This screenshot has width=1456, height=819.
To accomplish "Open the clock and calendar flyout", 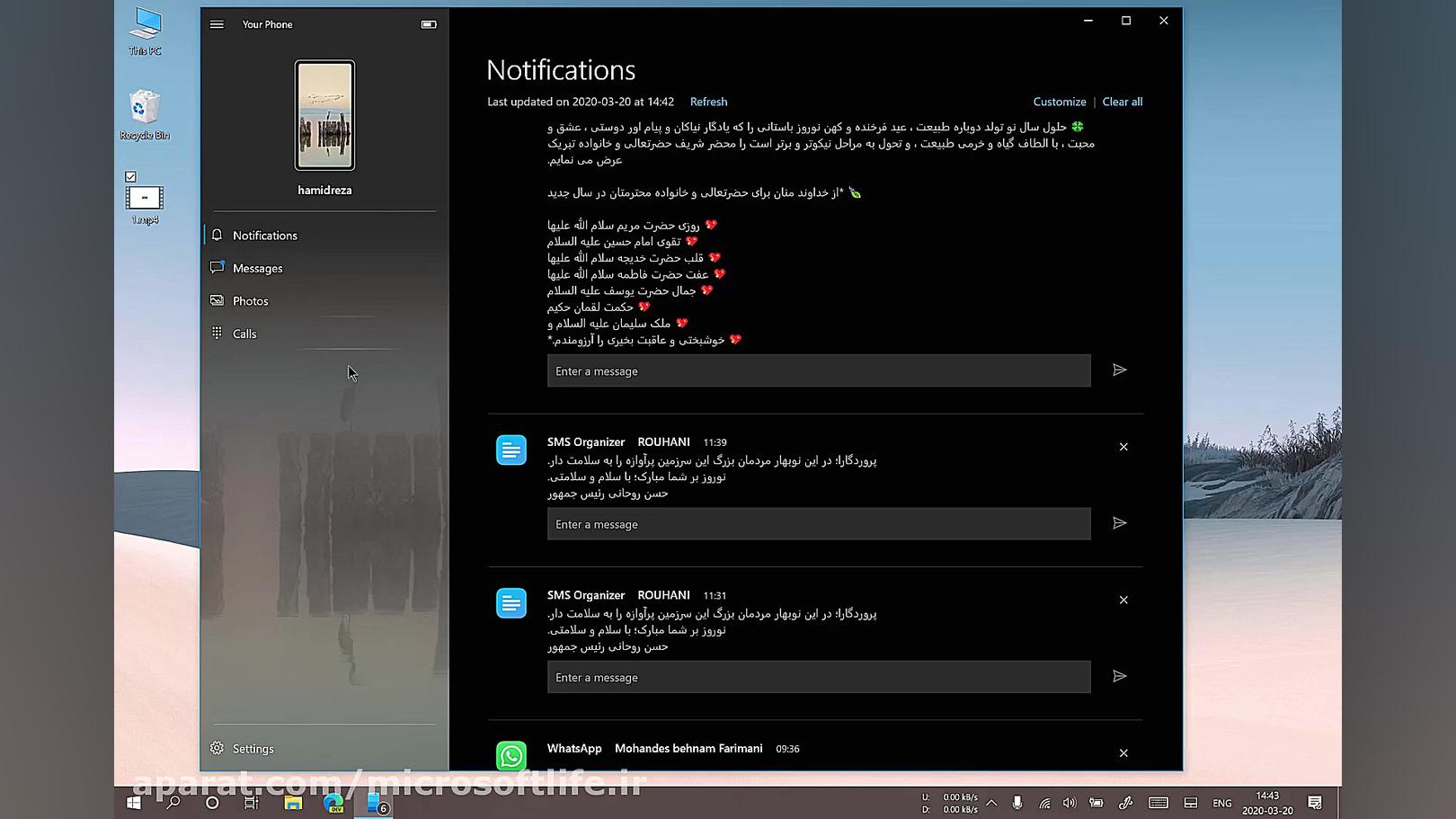I will pos(1267,803).
